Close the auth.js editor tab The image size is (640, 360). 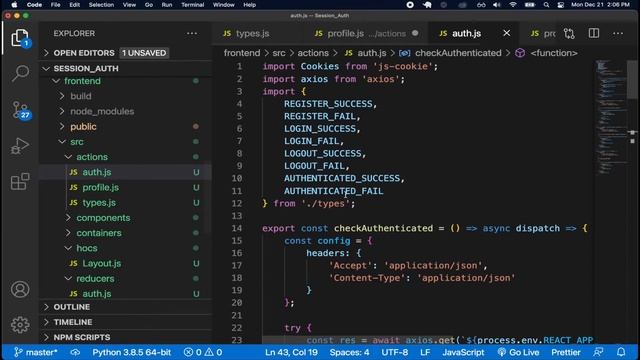[x=507, y=33]
